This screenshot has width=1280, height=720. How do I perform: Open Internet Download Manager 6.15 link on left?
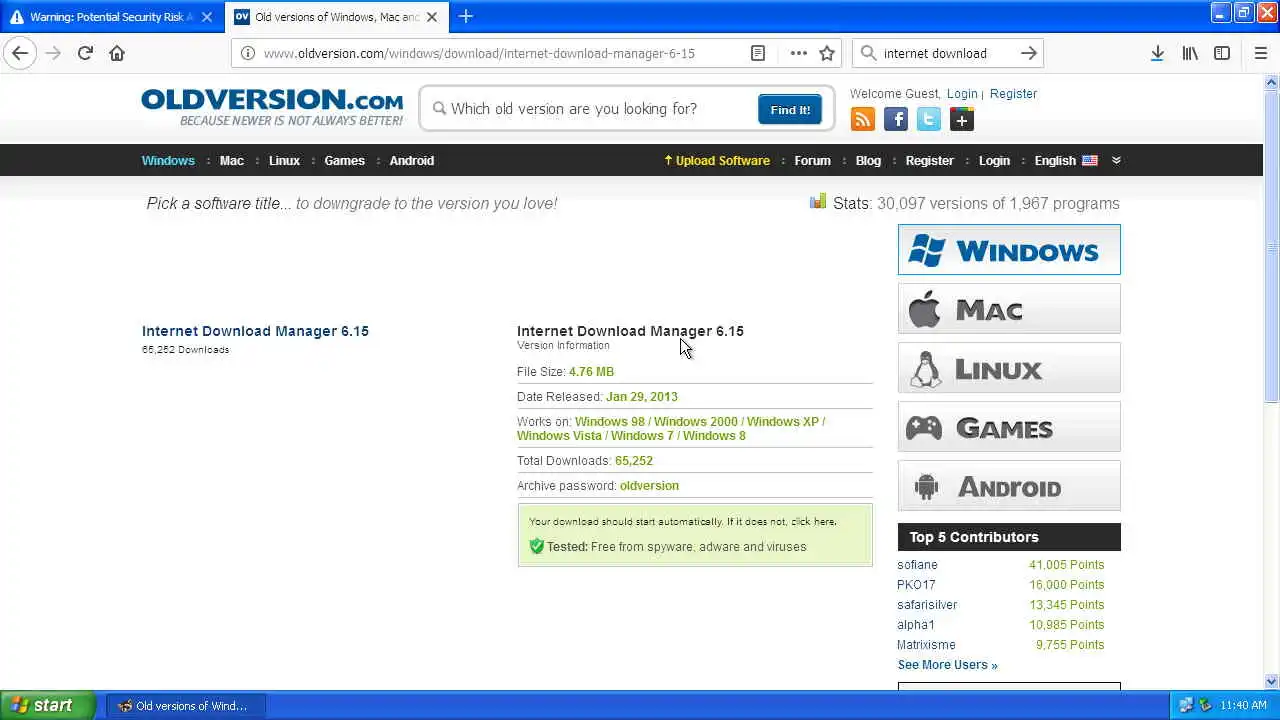(255, 331)
